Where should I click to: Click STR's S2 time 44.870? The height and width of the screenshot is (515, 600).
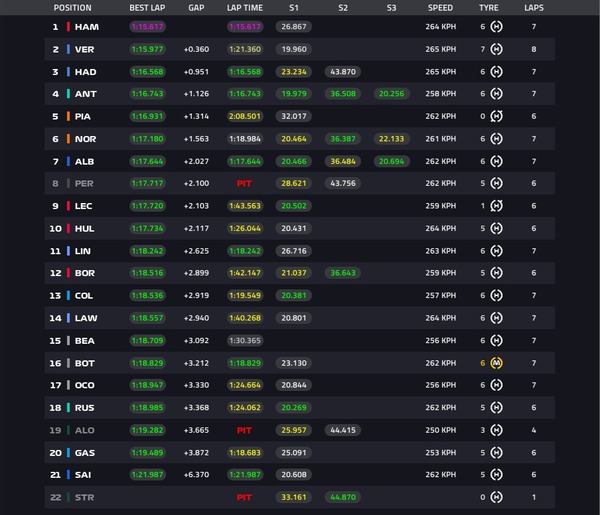point(343,497)
